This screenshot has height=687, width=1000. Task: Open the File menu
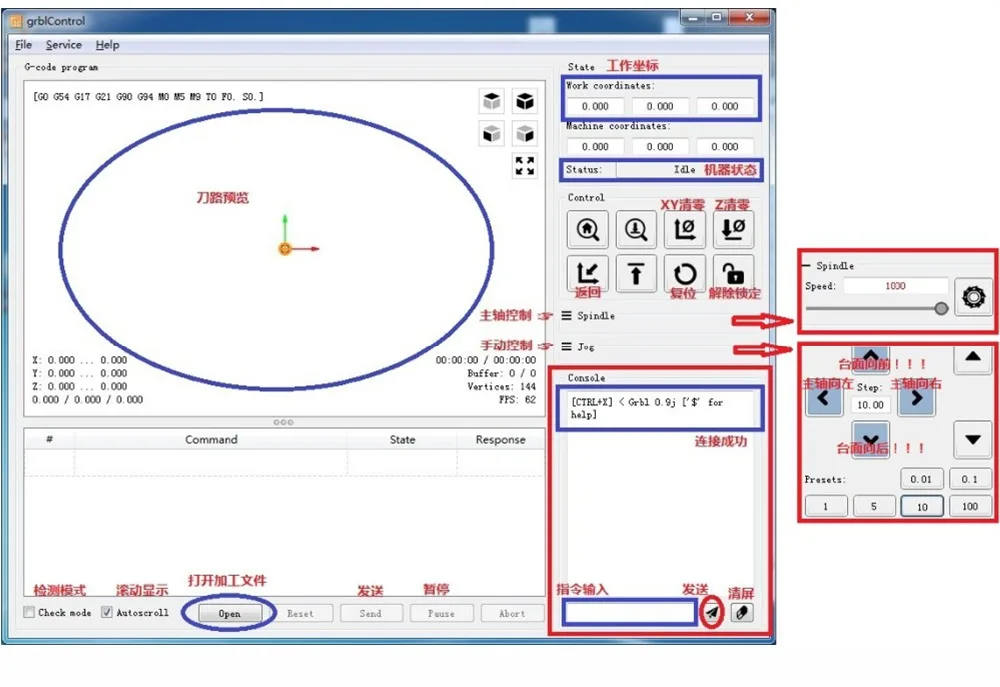(24, 45)
